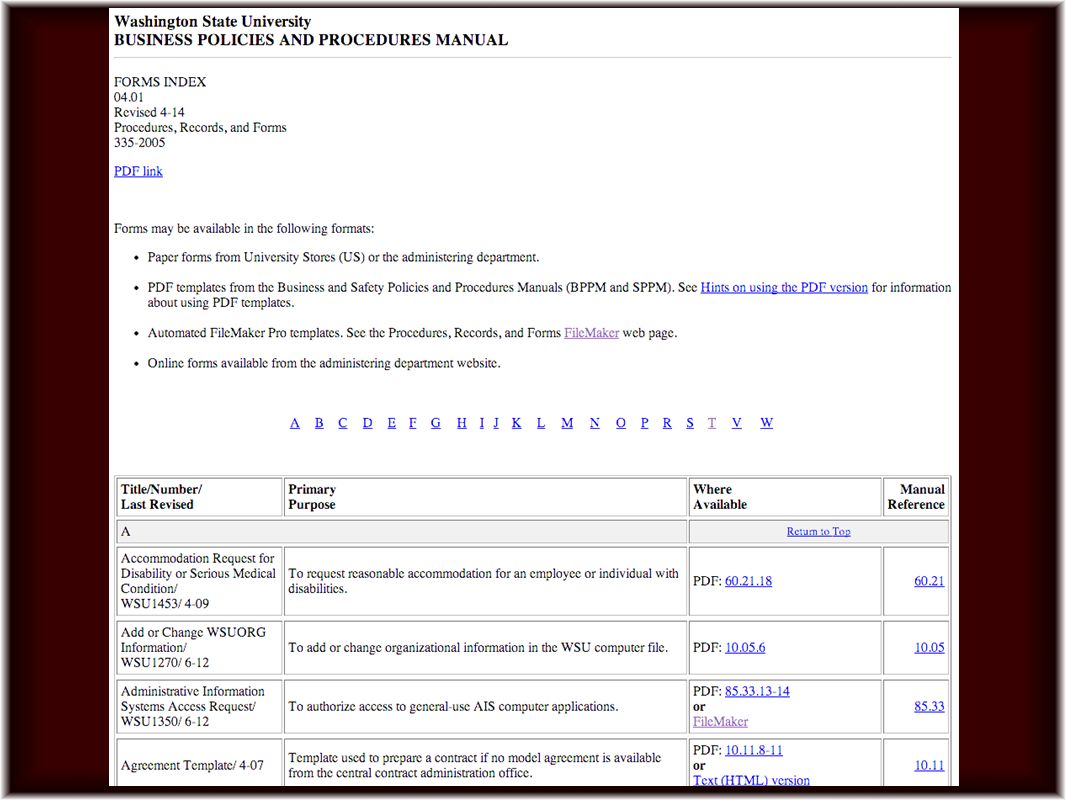Image resolution: width=1066 pixels, height=800 pixels.
Task: Jump to letter S in the index
Action: (x=690, y=423)
